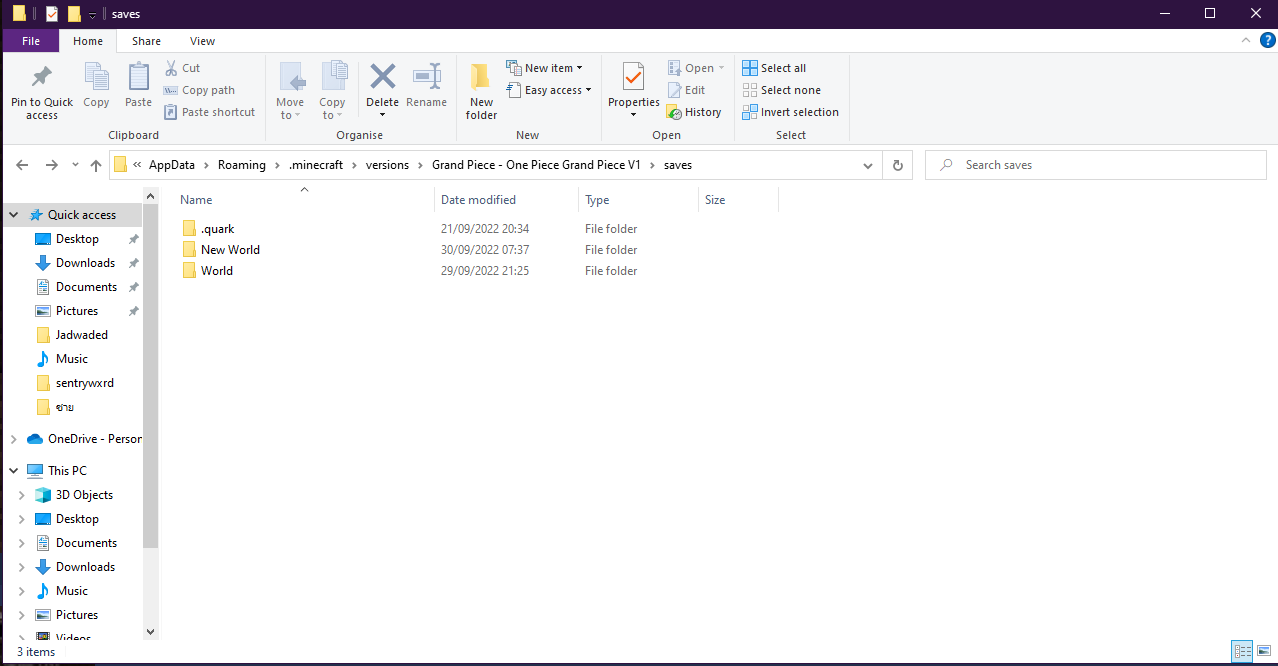Screen dimensions: 1278x666
Task: Open the address bar history dropdown
Action: pos(868,165)
